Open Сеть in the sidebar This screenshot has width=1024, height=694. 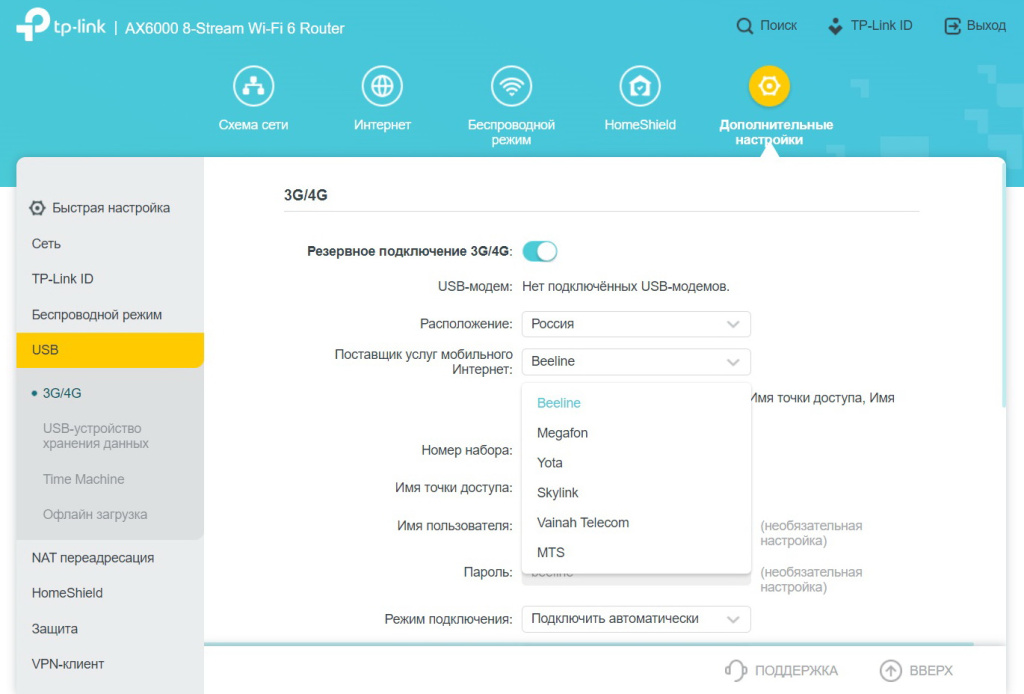110,244
